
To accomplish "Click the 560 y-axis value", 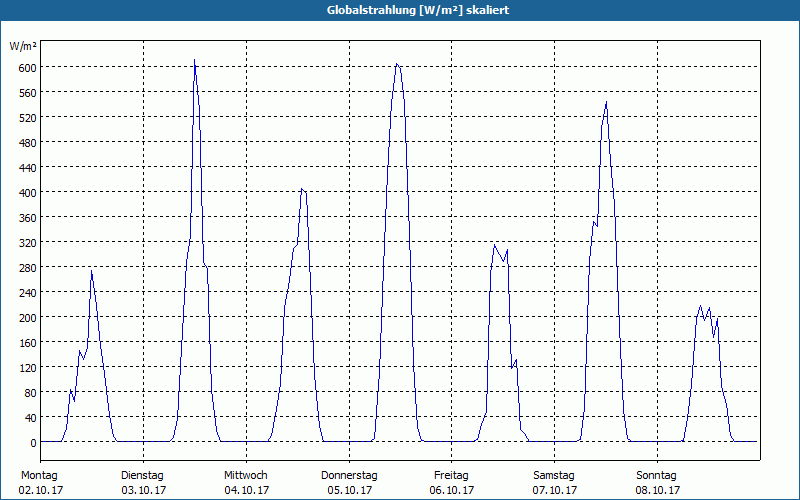I will 26,93.
